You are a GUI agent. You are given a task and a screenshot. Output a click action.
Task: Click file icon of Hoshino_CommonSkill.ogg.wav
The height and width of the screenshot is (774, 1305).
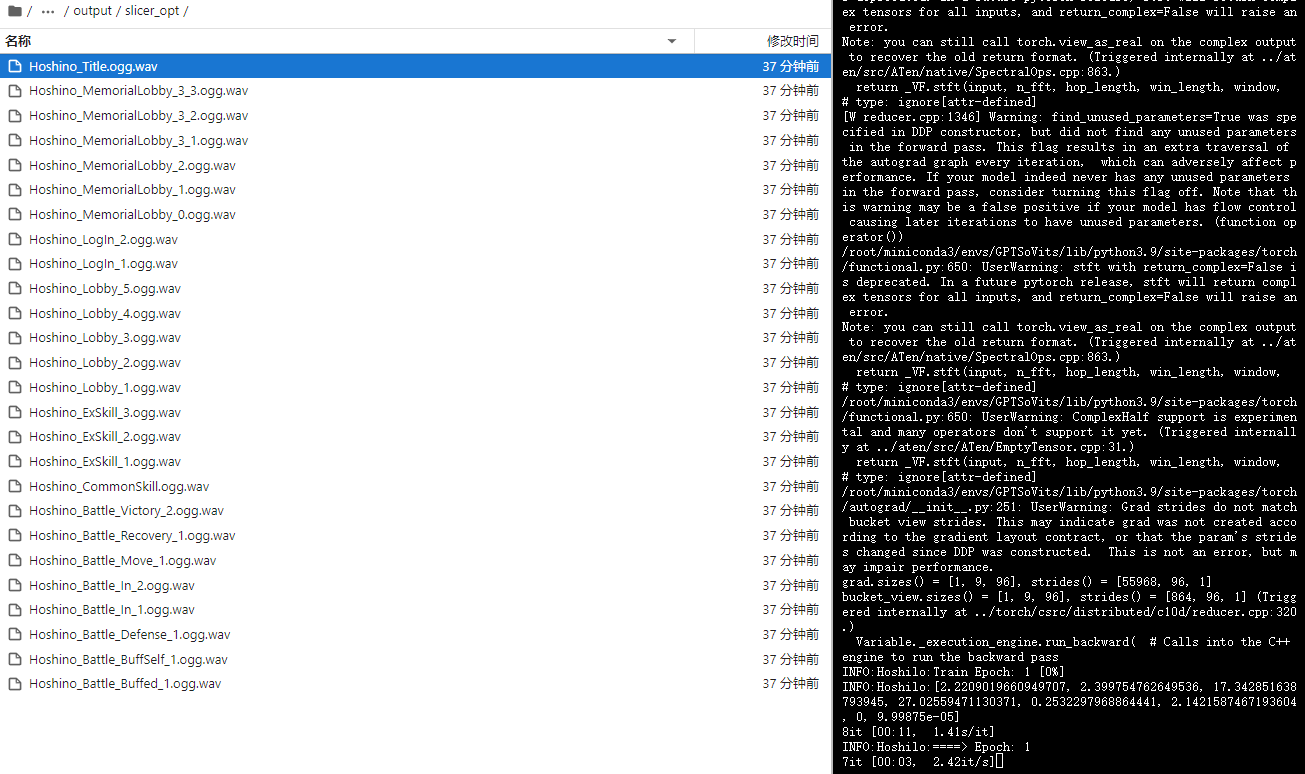pyautogui.click(x=15, y=487)
